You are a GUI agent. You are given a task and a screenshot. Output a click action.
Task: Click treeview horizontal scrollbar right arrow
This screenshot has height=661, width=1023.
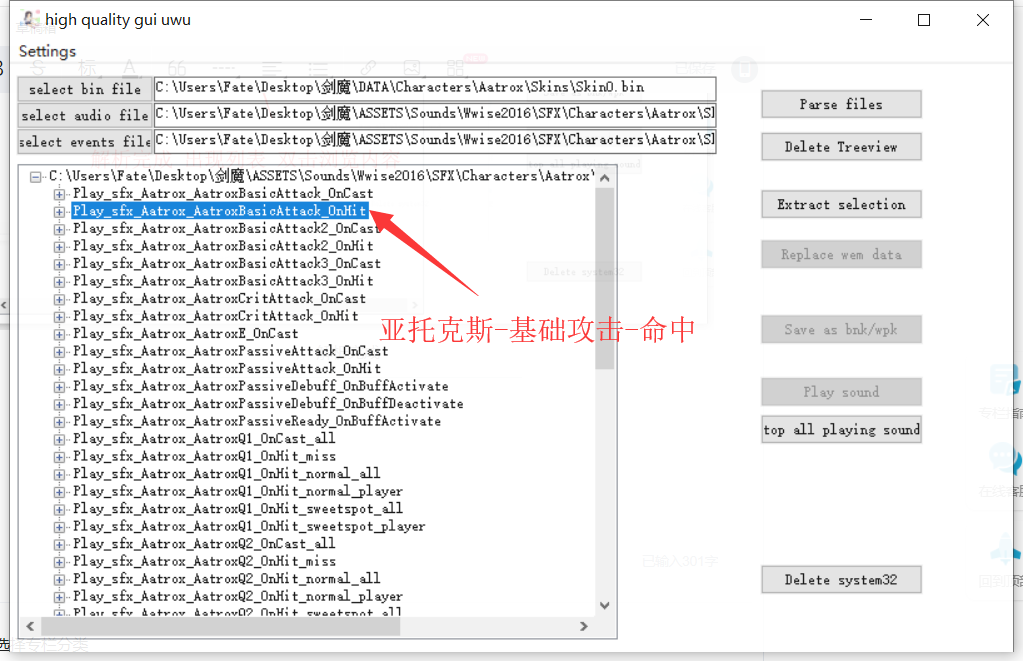584,626
